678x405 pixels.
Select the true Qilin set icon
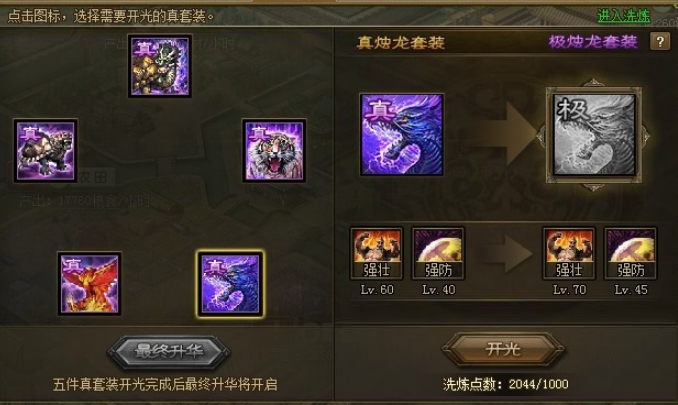160,66
